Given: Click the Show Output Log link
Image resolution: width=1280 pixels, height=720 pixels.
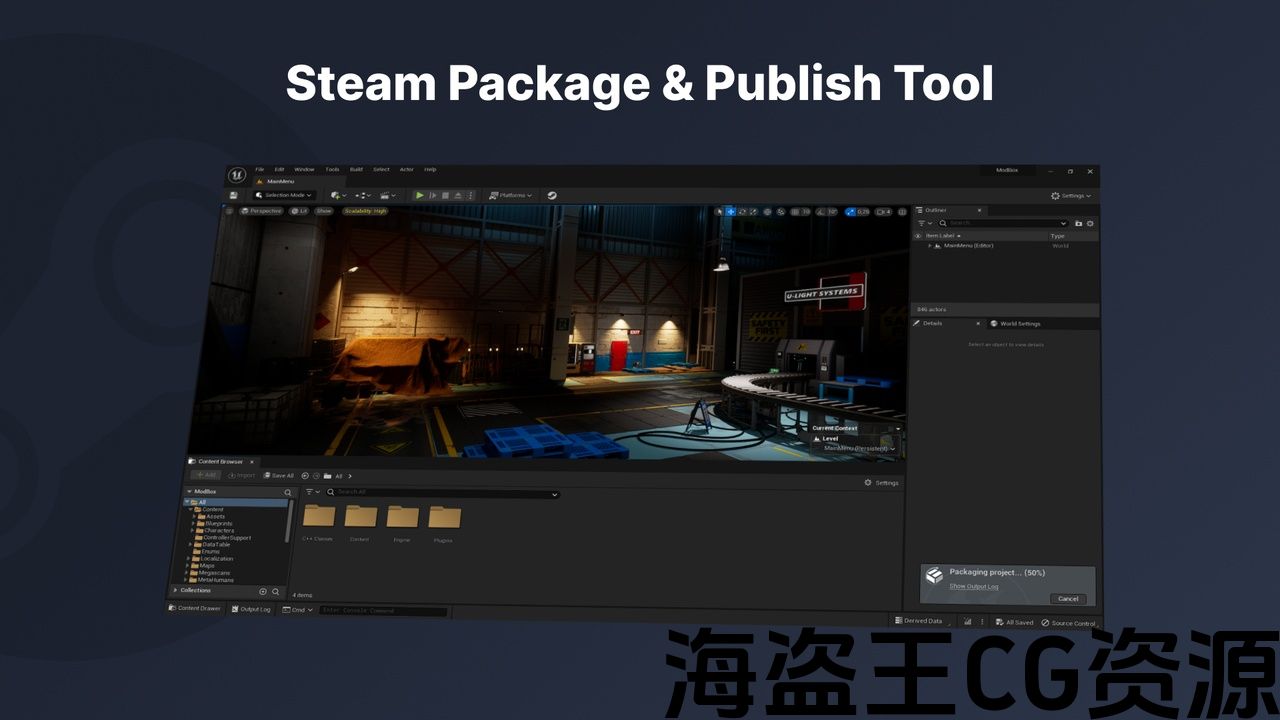Looking at the screenshot, I should tap(973, 586).
